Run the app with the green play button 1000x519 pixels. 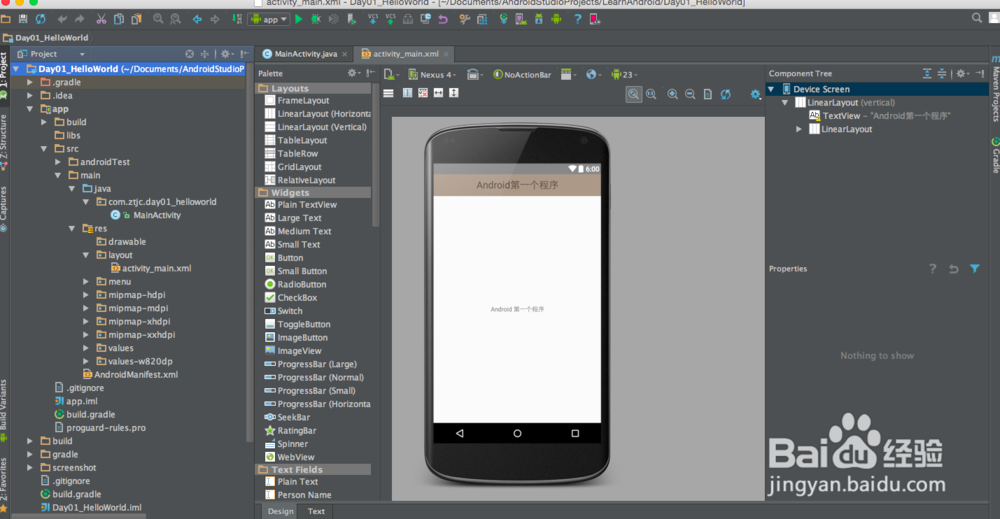click(298, 19)
